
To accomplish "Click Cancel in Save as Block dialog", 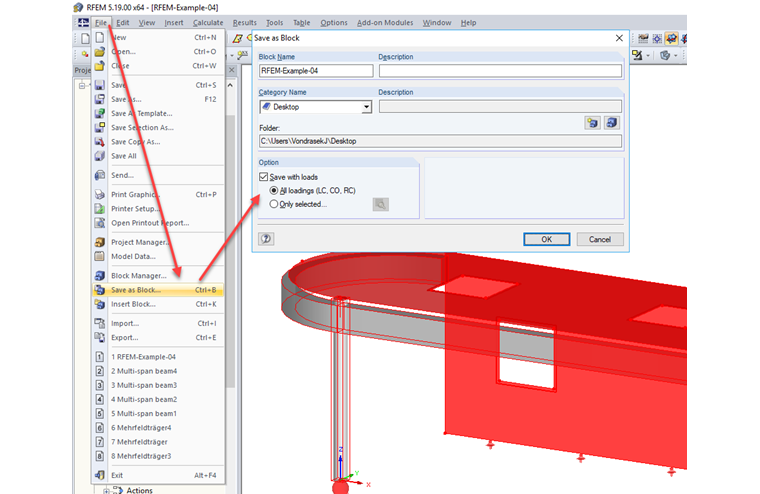I will click(x=600, y=239).
